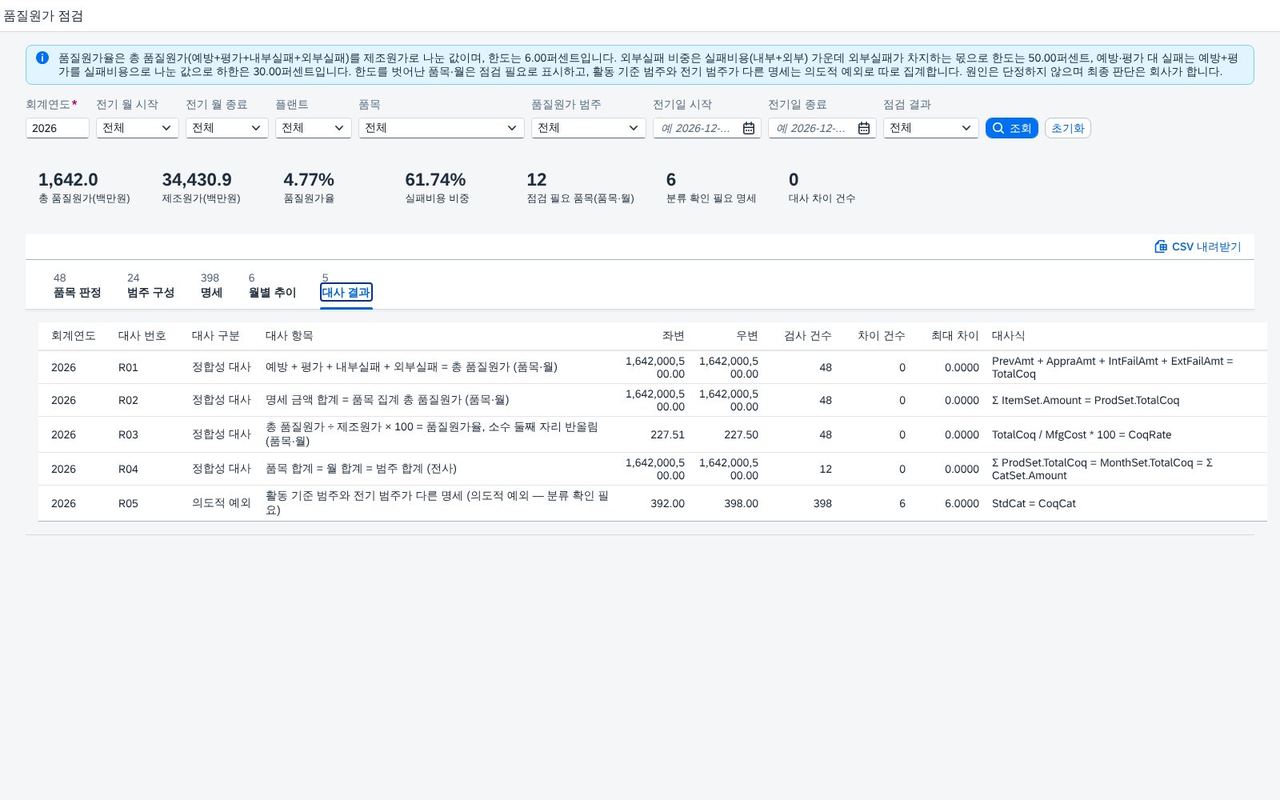Select the 월별 추이 tab
This screenshot has height=800, width=1280.
pyautogui.click(x=272, y=286)
